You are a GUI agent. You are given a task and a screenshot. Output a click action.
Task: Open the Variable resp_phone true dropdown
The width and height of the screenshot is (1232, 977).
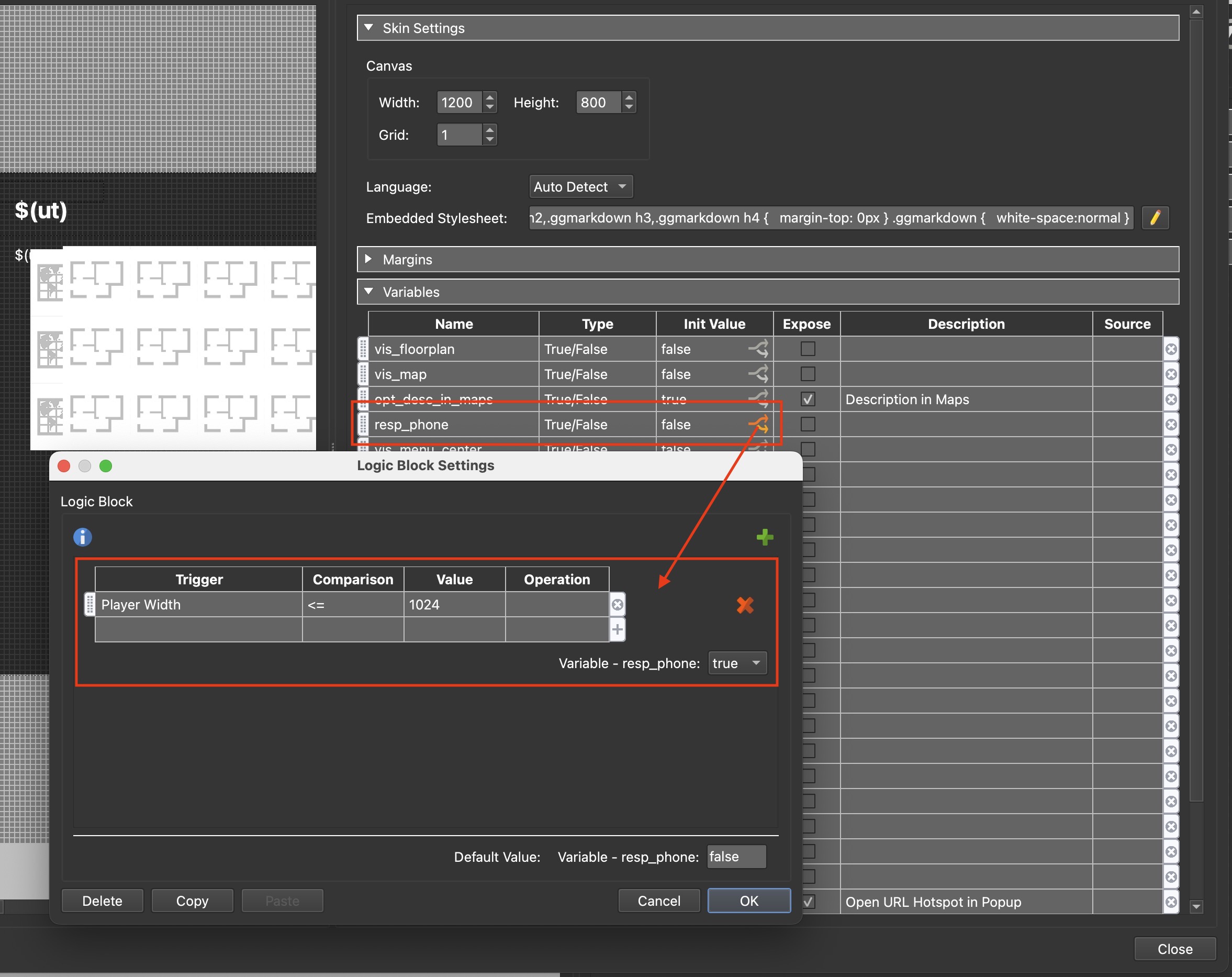(x=737, y=663)
